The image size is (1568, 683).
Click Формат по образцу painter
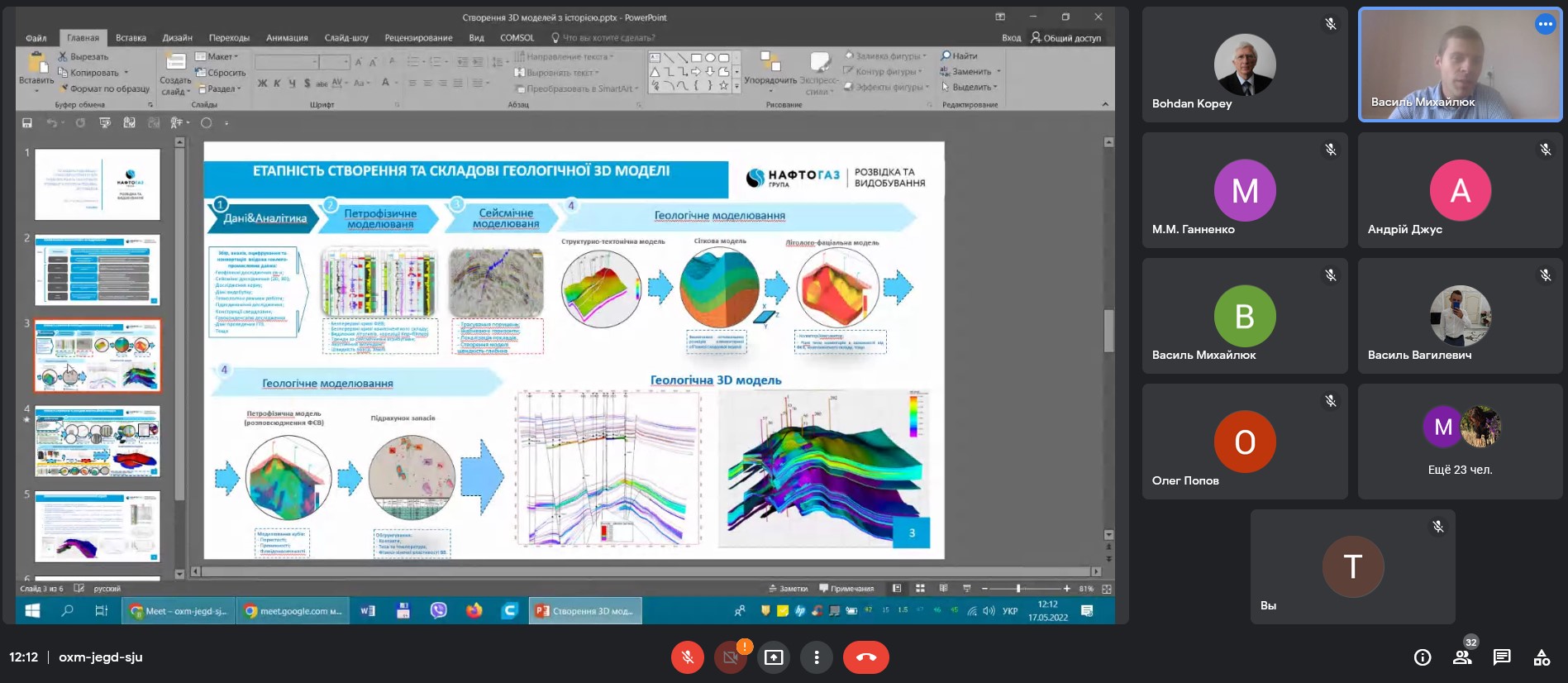point(103,88)
